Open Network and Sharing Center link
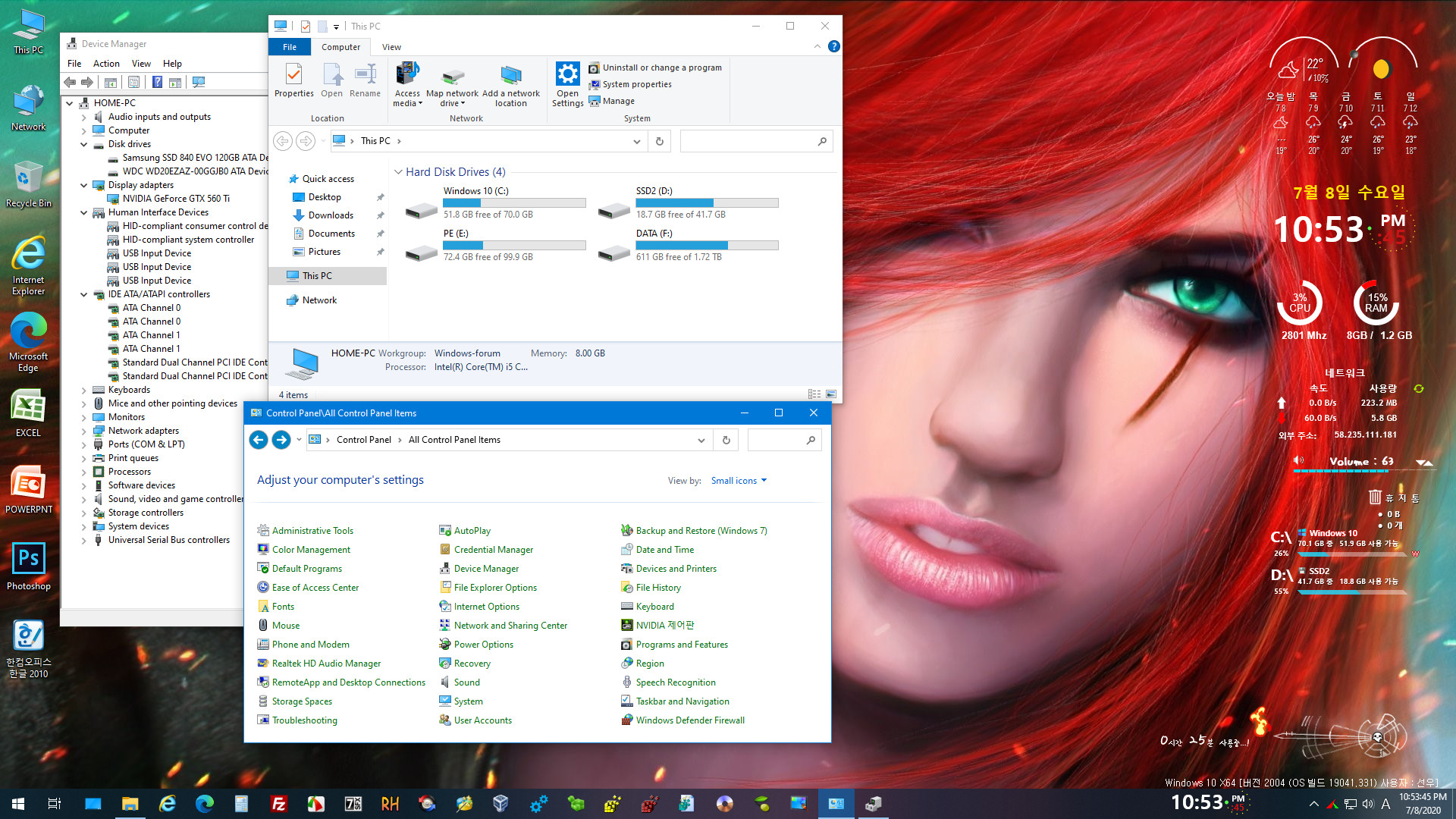This screenshot has height=819, width=1456. [x=510, y=626]
